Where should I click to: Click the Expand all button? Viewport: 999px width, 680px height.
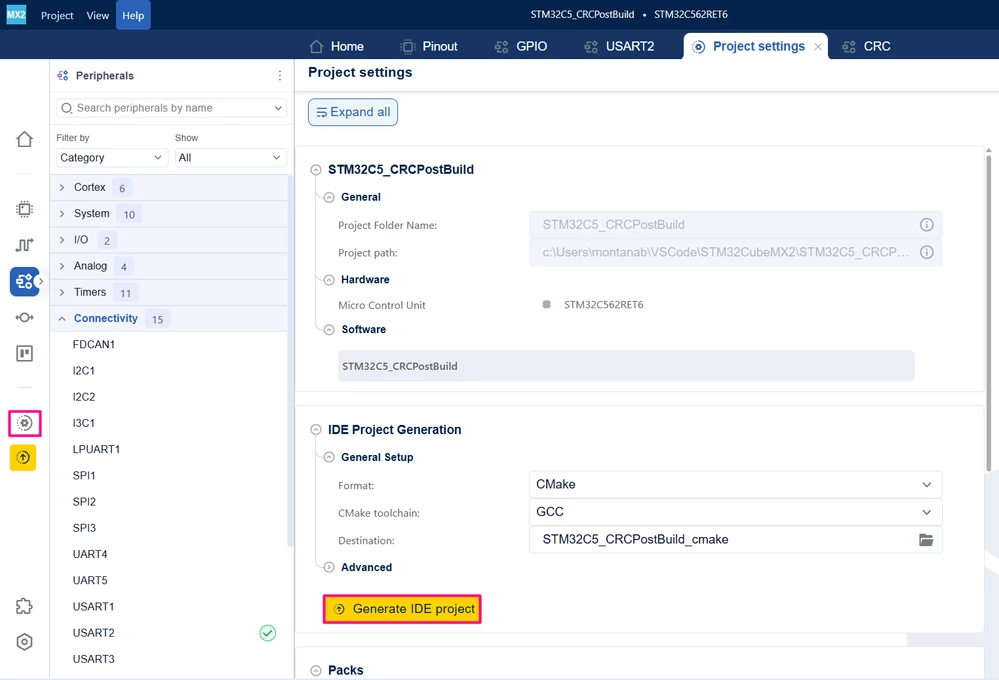pos(353,112)
